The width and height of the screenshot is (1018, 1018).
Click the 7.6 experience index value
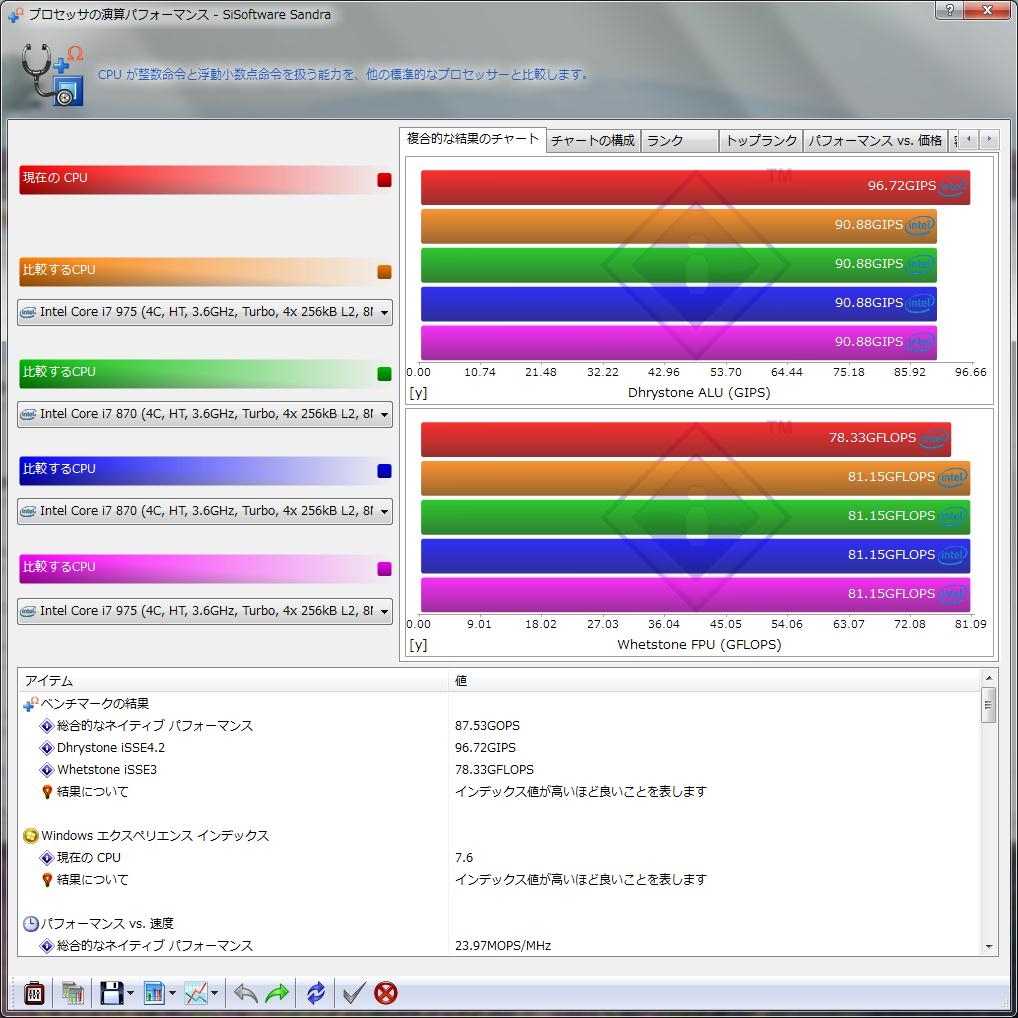click(464, 858)
